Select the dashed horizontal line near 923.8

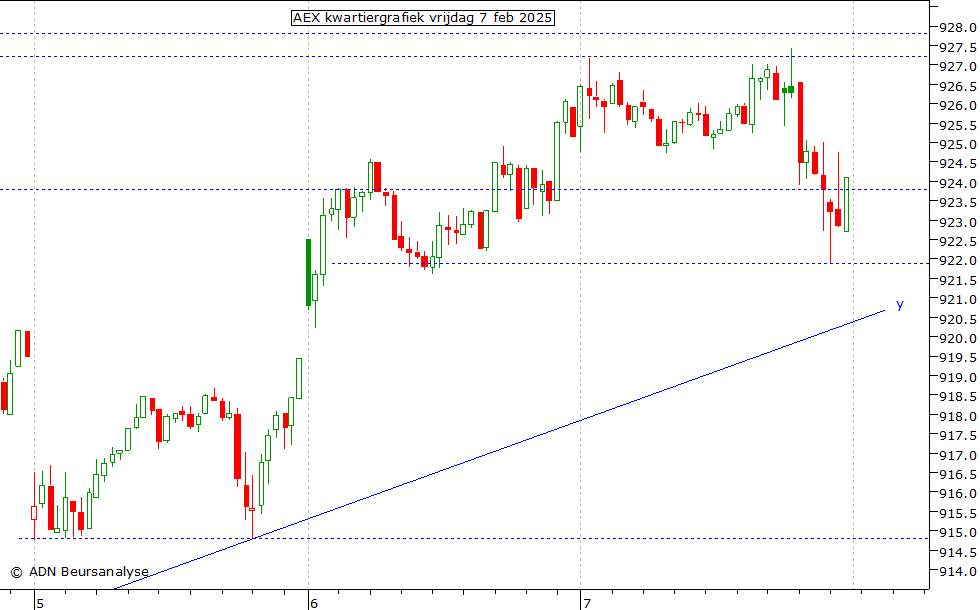point(464,189)
